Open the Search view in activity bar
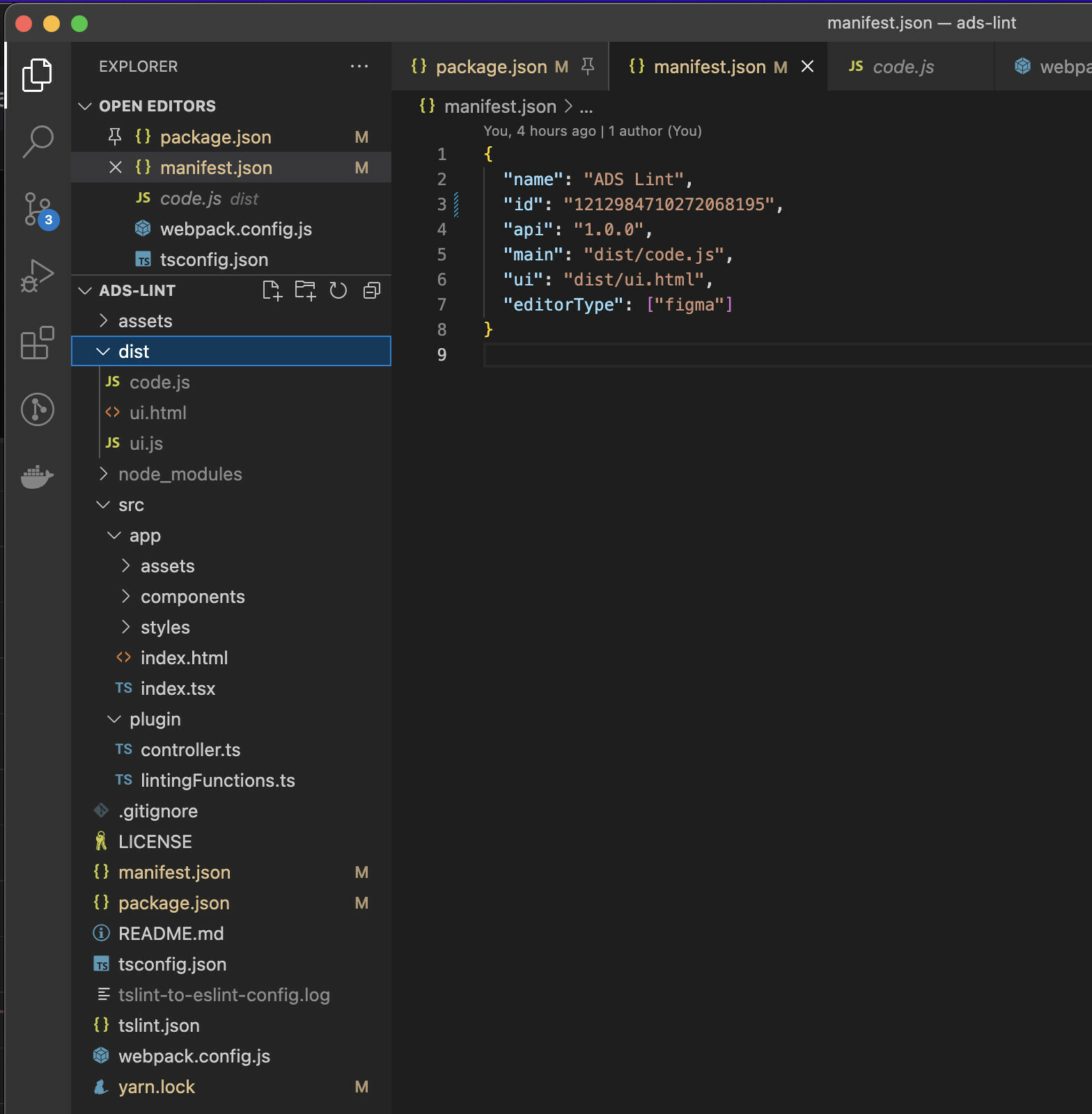The width and height of the screenshot is (1092, 1114). [37, 141]
